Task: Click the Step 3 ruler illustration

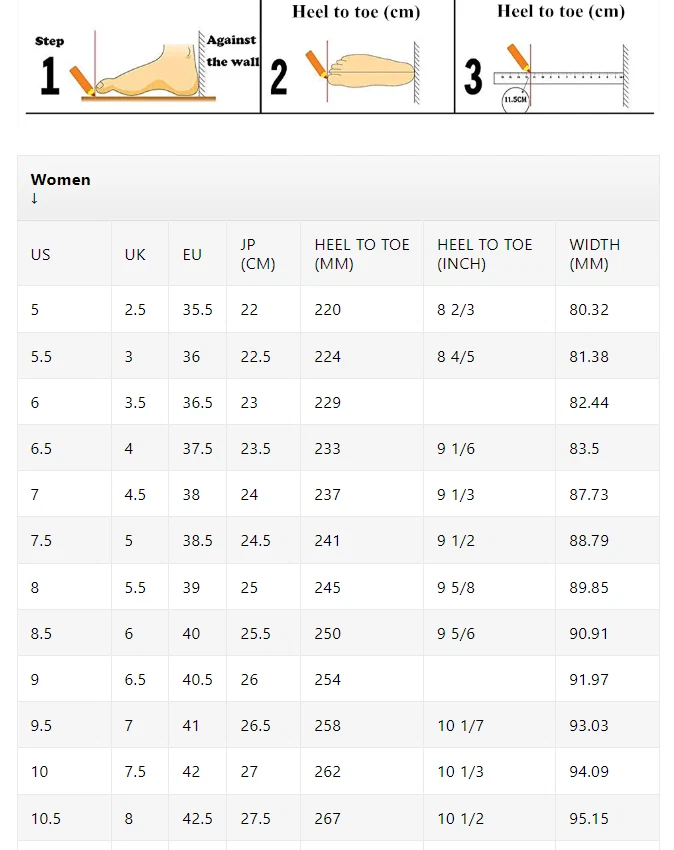Action: coord(559,78)
